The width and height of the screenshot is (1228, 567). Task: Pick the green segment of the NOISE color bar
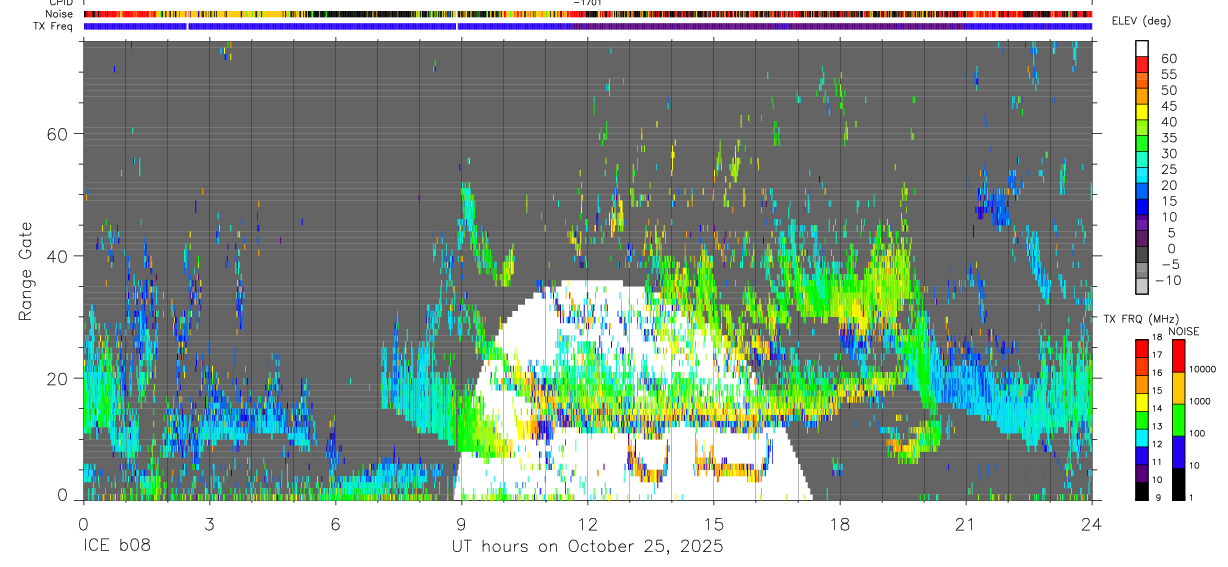click(x=1178, y=420)
